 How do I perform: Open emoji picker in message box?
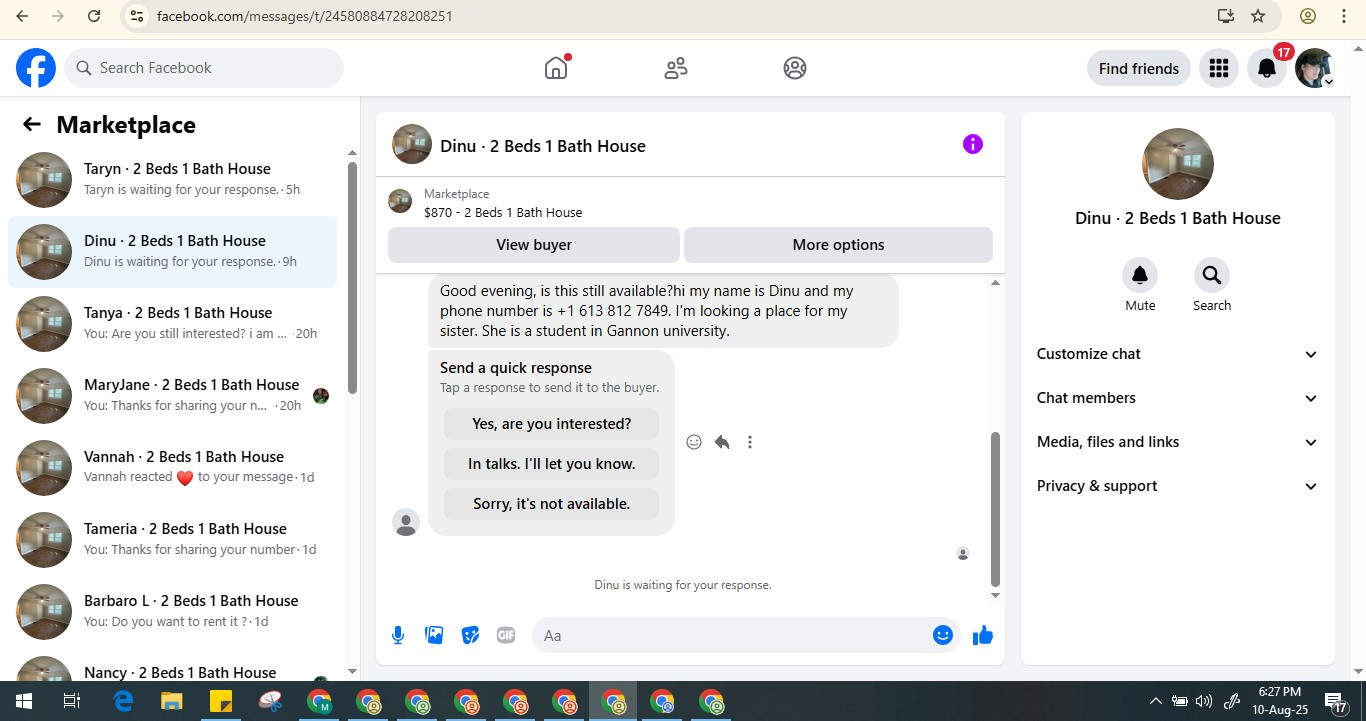tap(943, 635)
